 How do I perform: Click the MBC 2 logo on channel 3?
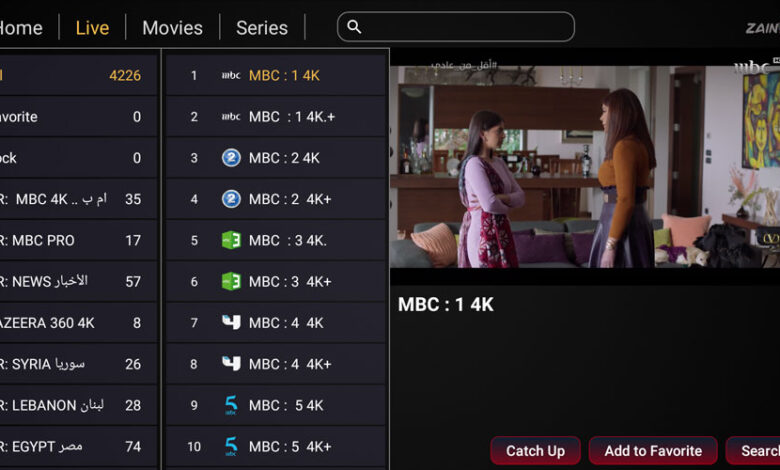(231, 158)
